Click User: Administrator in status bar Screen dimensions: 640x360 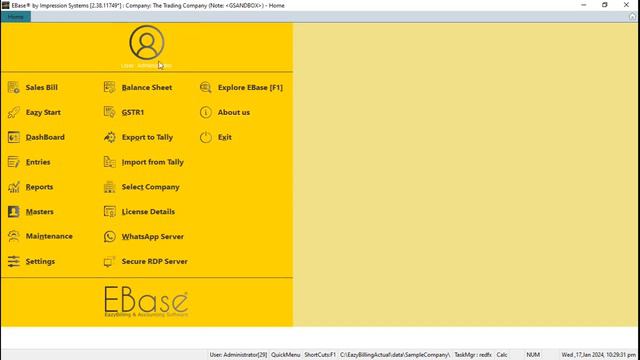[x=238, y=355]
